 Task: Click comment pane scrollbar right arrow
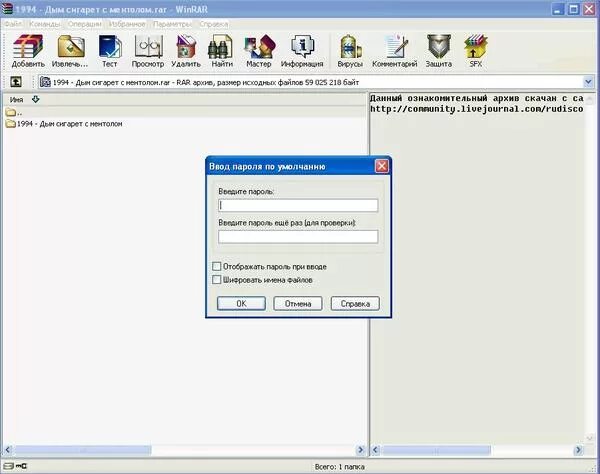(x=578, y=450)
